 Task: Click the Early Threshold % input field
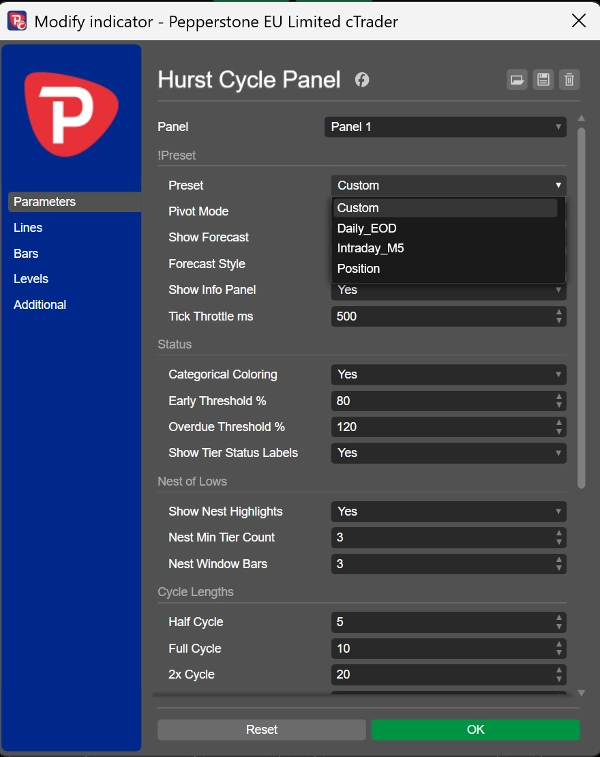448,401
